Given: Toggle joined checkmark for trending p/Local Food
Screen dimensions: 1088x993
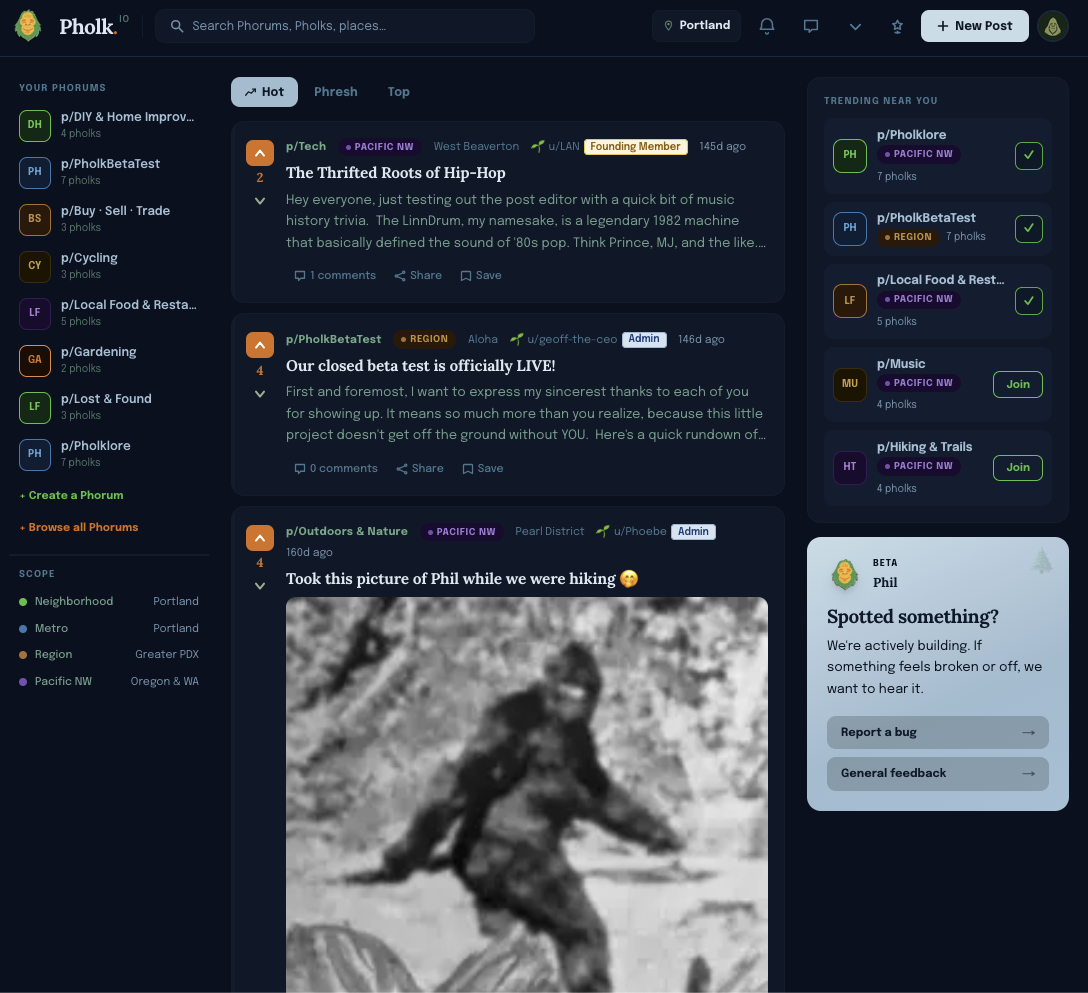Looking at the screenshot, I should click(x=1028, y=301).
